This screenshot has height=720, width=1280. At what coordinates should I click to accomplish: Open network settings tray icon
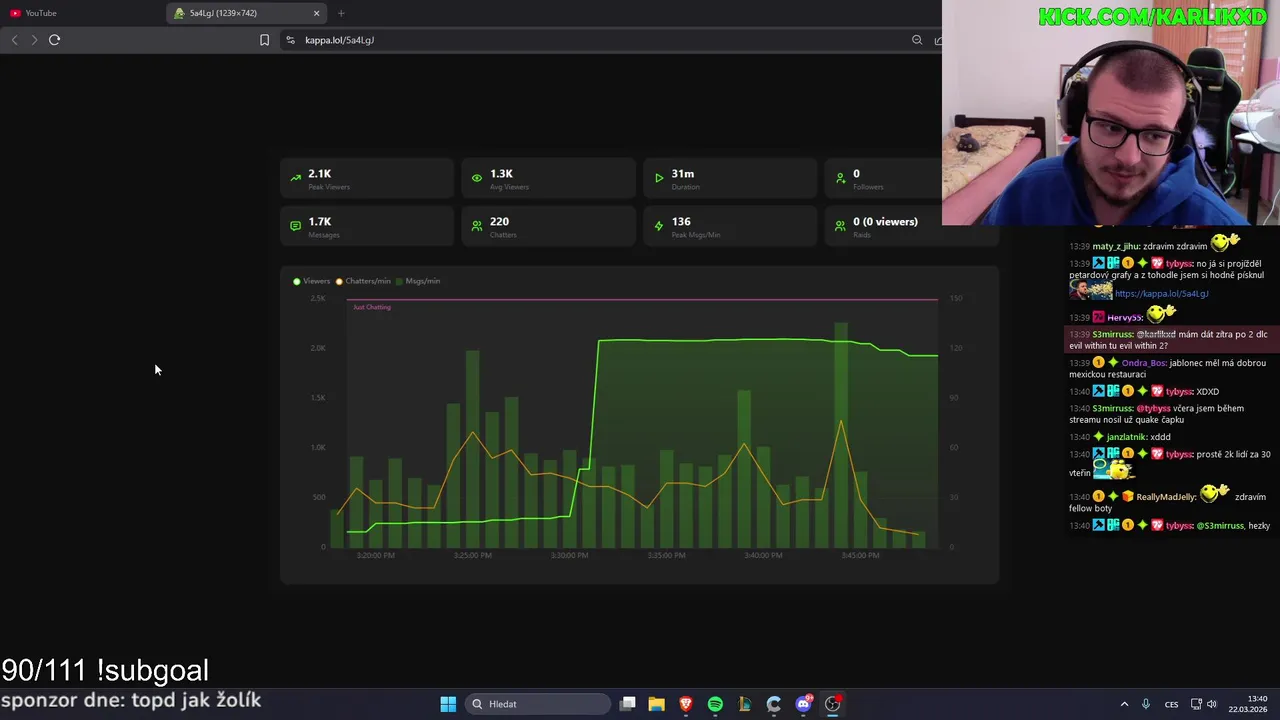[1197, 704]
